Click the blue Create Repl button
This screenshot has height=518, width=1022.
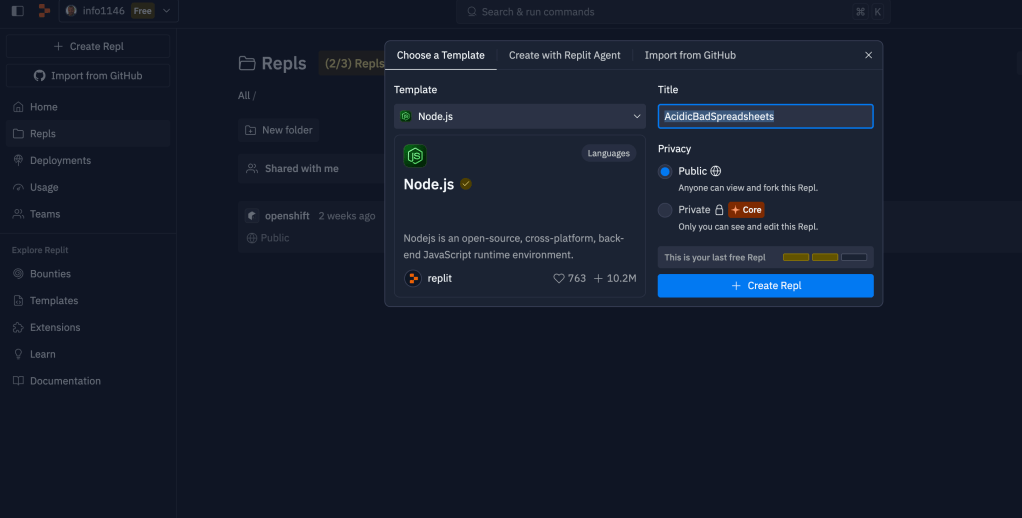[765, 285]
